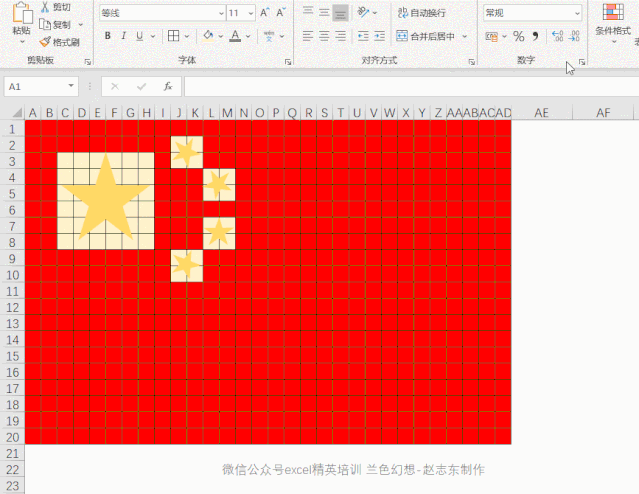Select column AE header

(542, 112)
